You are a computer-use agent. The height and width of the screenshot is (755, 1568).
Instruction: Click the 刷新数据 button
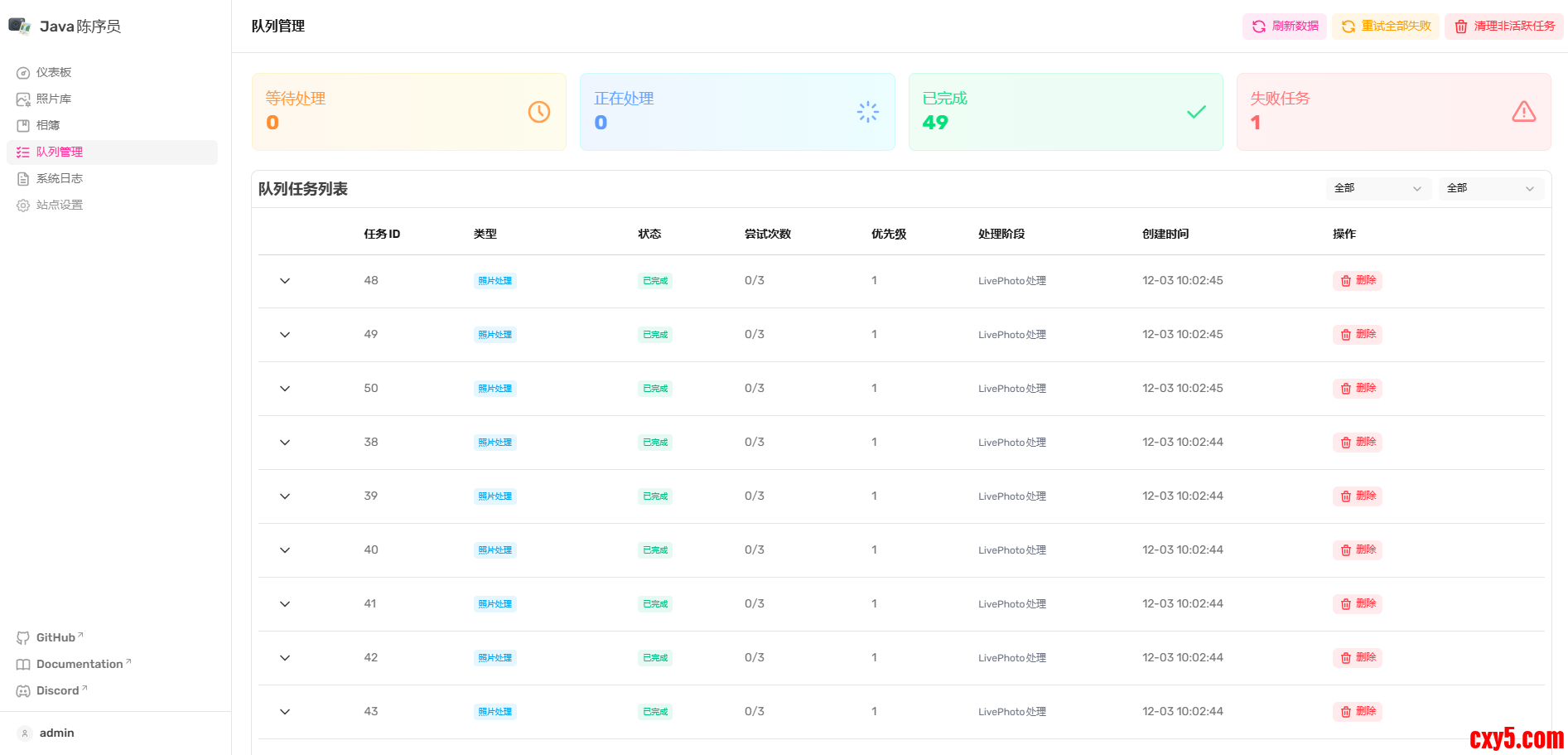(1285, 27)
